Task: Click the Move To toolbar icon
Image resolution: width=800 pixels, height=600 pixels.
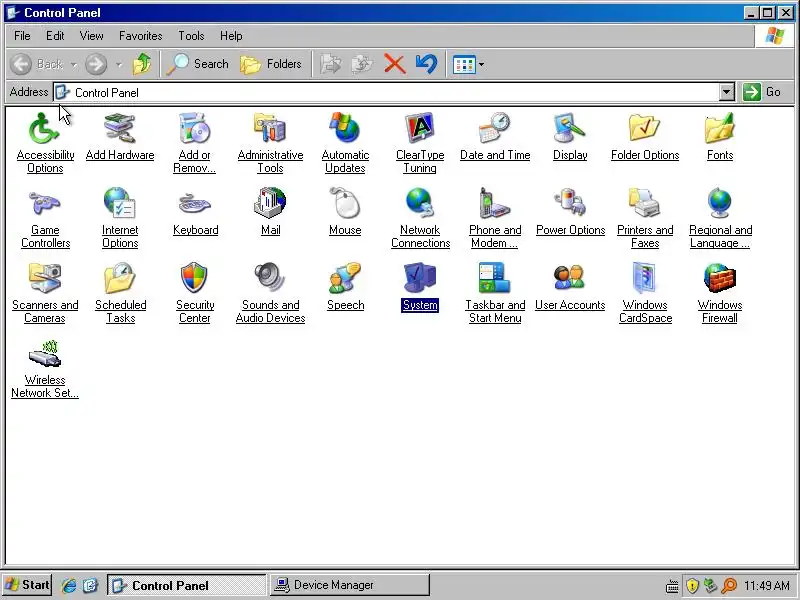Action: point(330,64)
